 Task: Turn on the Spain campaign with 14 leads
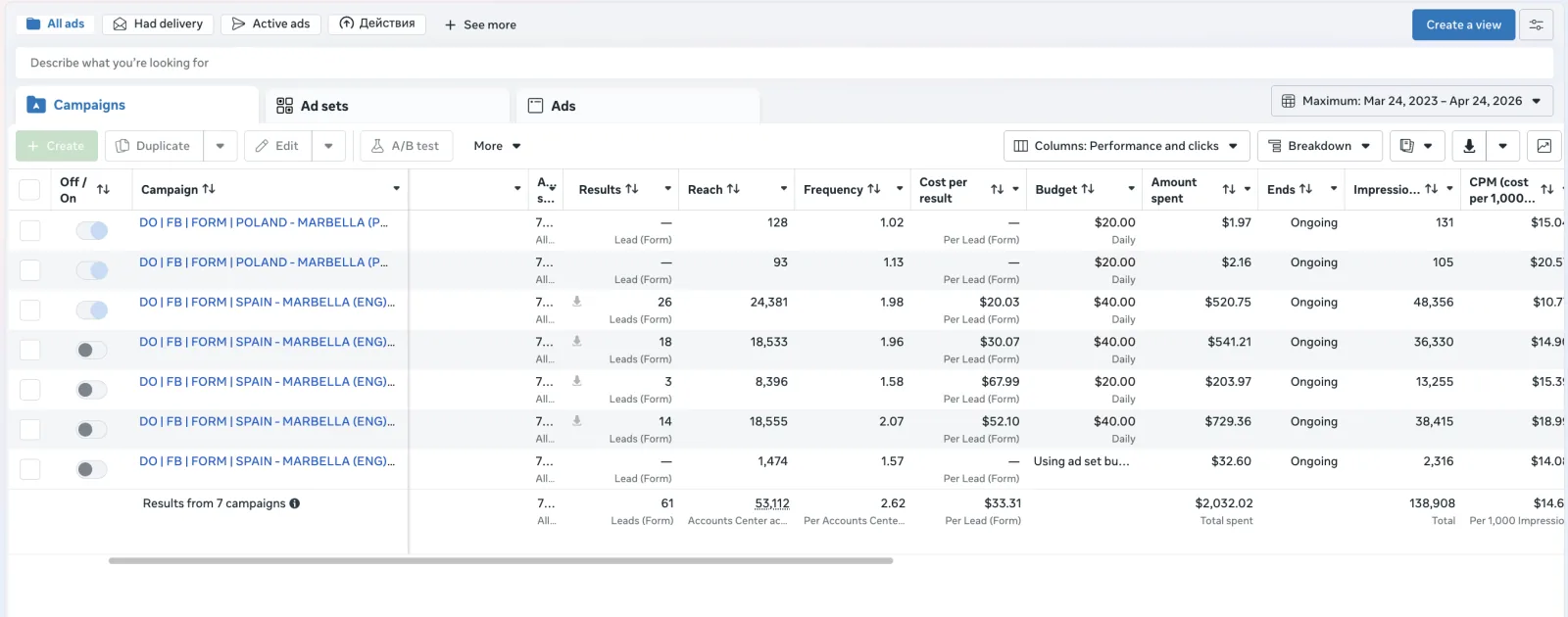(92, 429)
